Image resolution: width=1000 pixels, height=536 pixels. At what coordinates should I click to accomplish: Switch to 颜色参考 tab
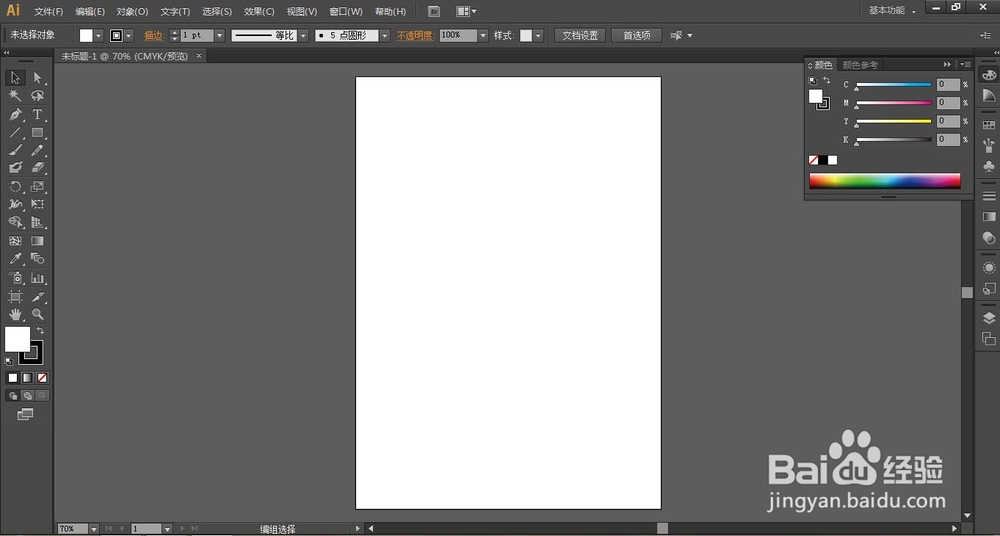point(860,65)
